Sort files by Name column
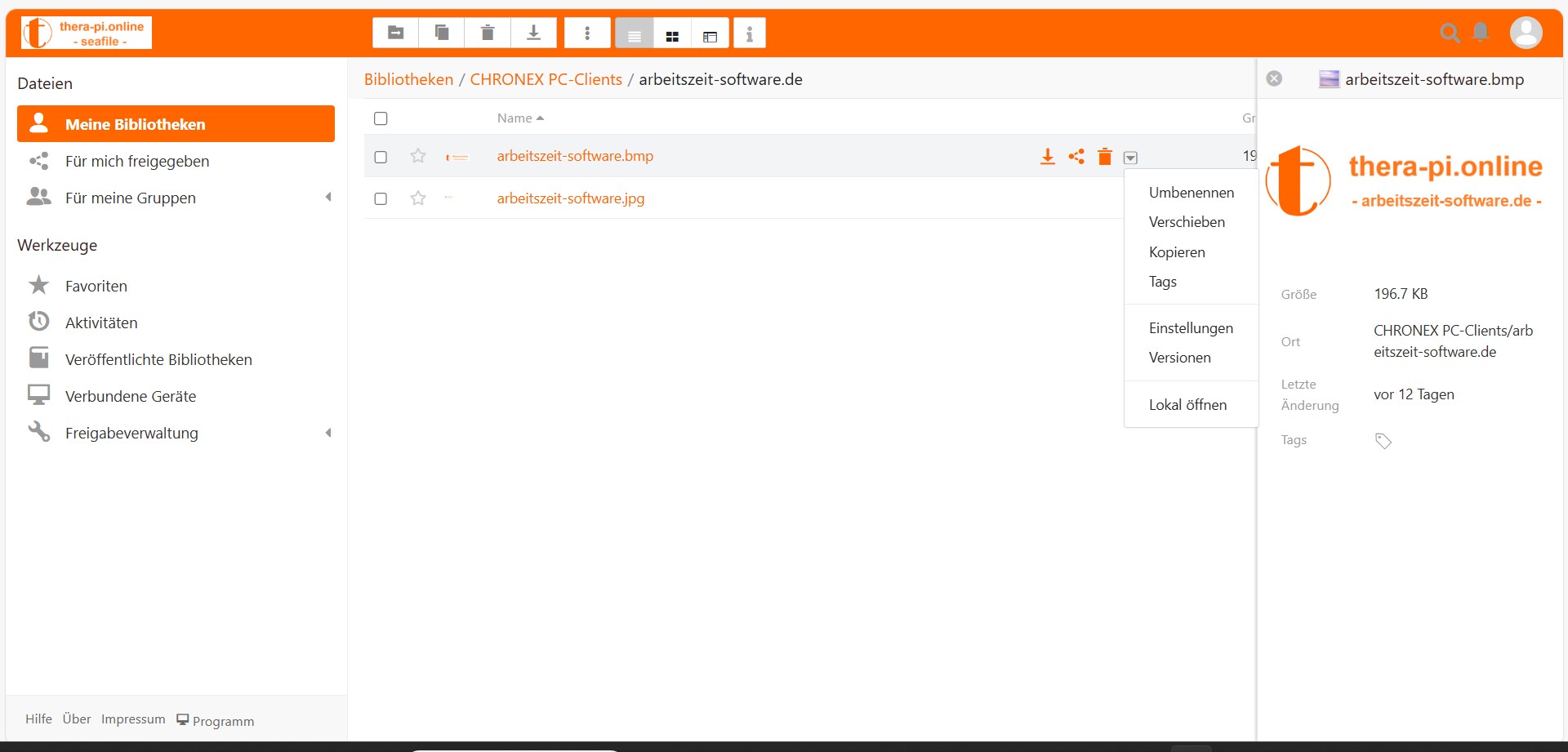Screen dimensions: 1568x752 (520, 118)
